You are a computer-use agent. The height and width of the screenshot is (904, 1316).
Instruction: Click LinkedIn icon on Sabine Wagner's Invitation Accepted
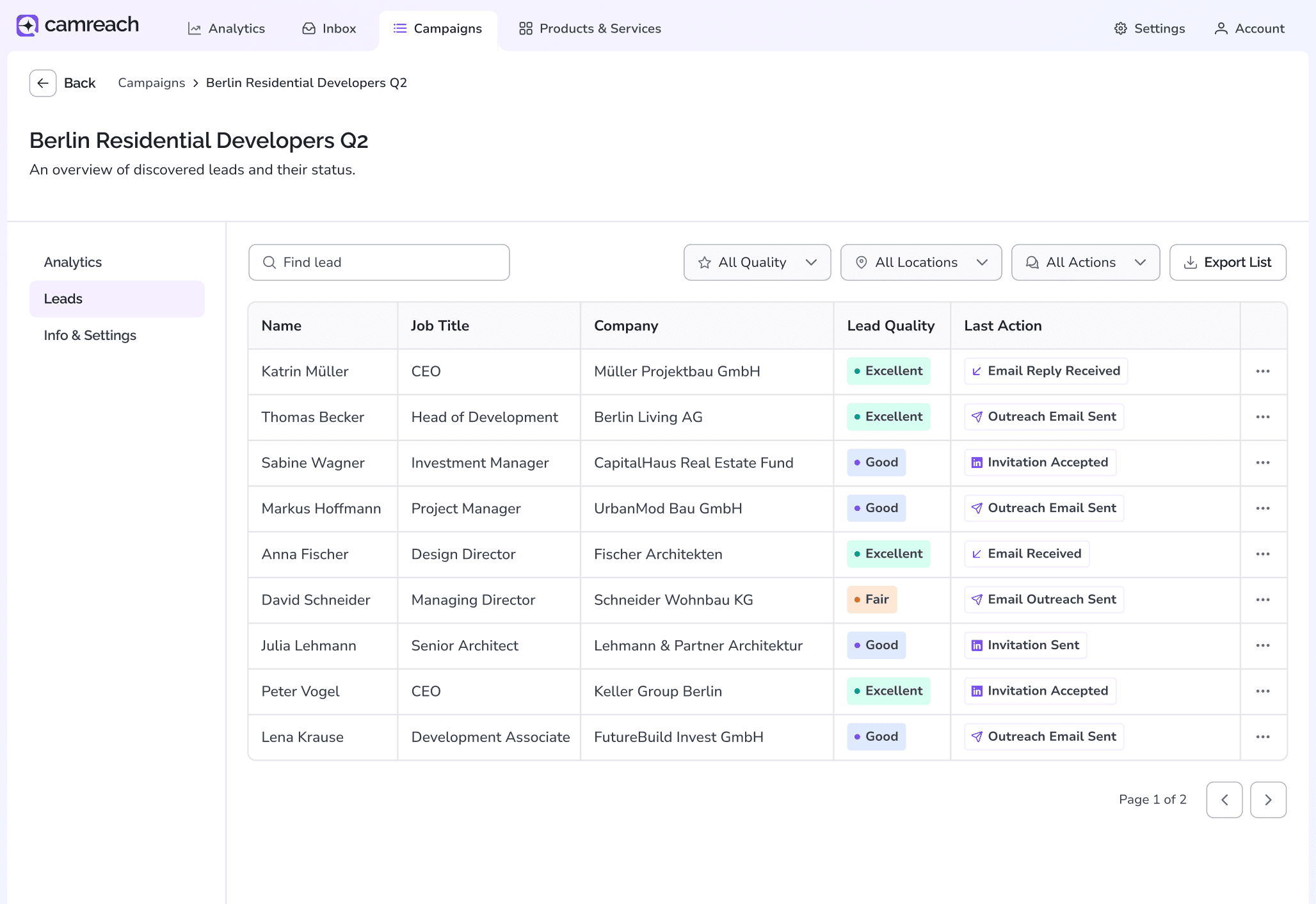pos(977,463)
